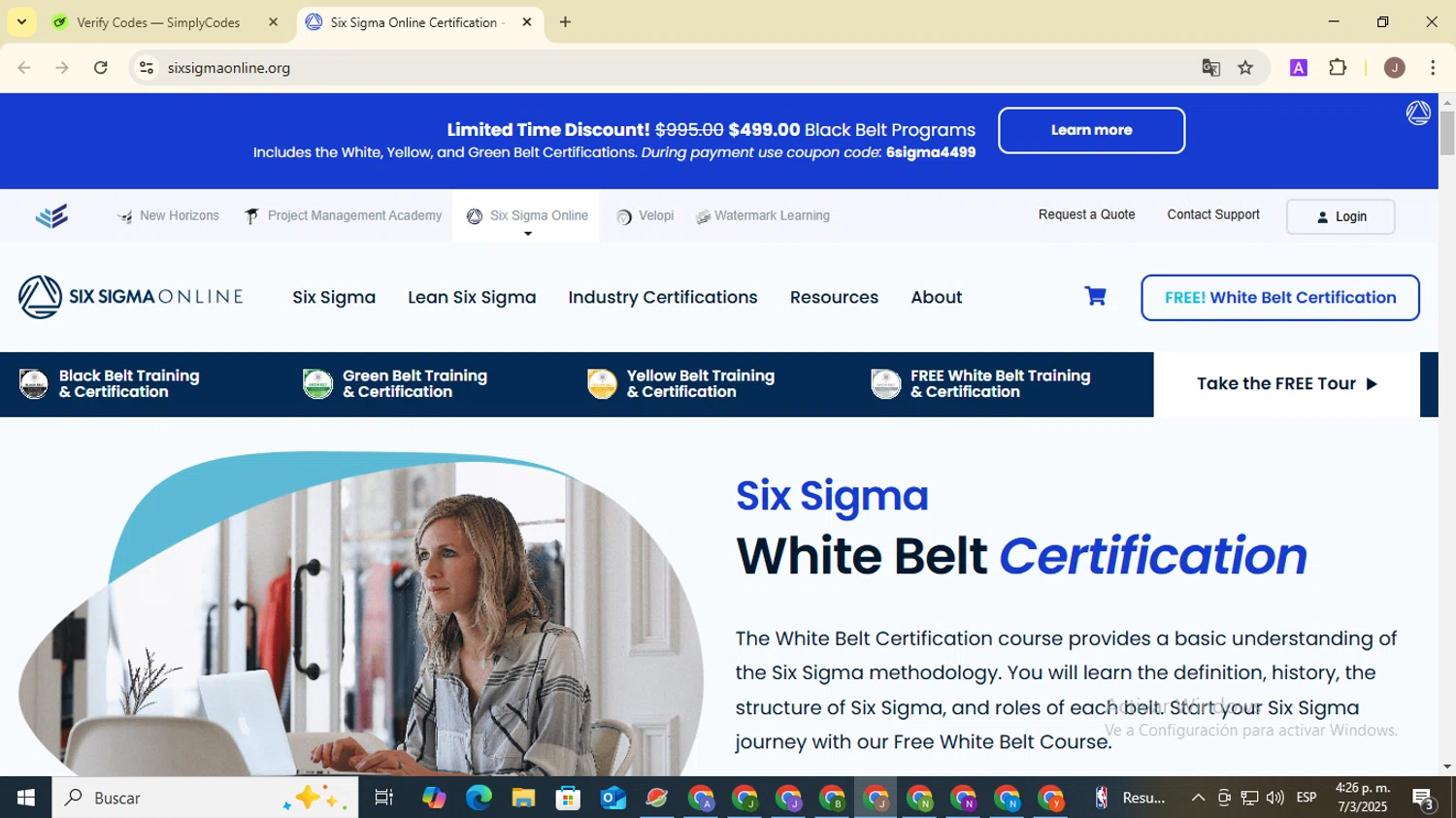Open the tab search chevron

pyautogui.click(x=21, y=22)
